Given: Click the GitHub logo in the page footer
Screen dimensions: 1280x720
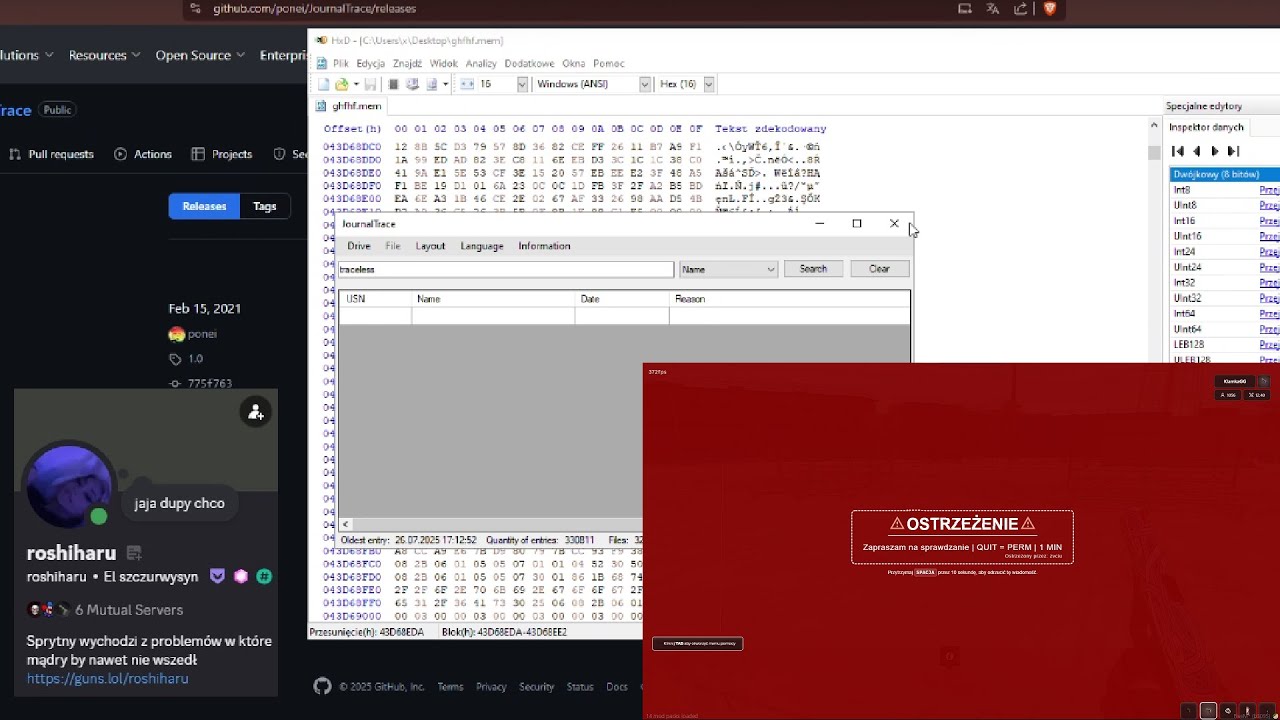Looking at the screenshot, I should [322, 686].
